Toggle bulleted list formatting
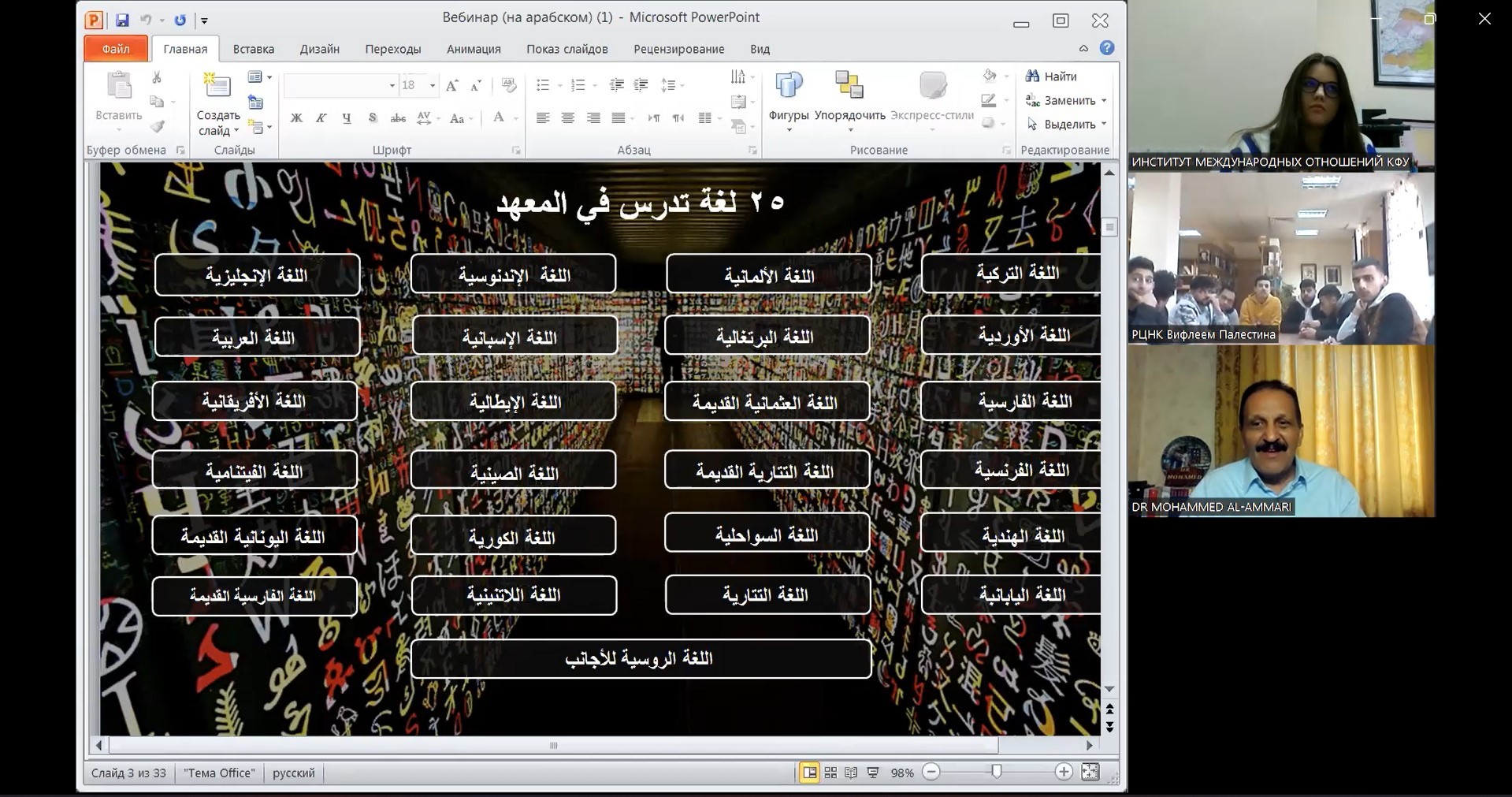The width and height of the screenshot is (1512, 797). click(543, 85)
